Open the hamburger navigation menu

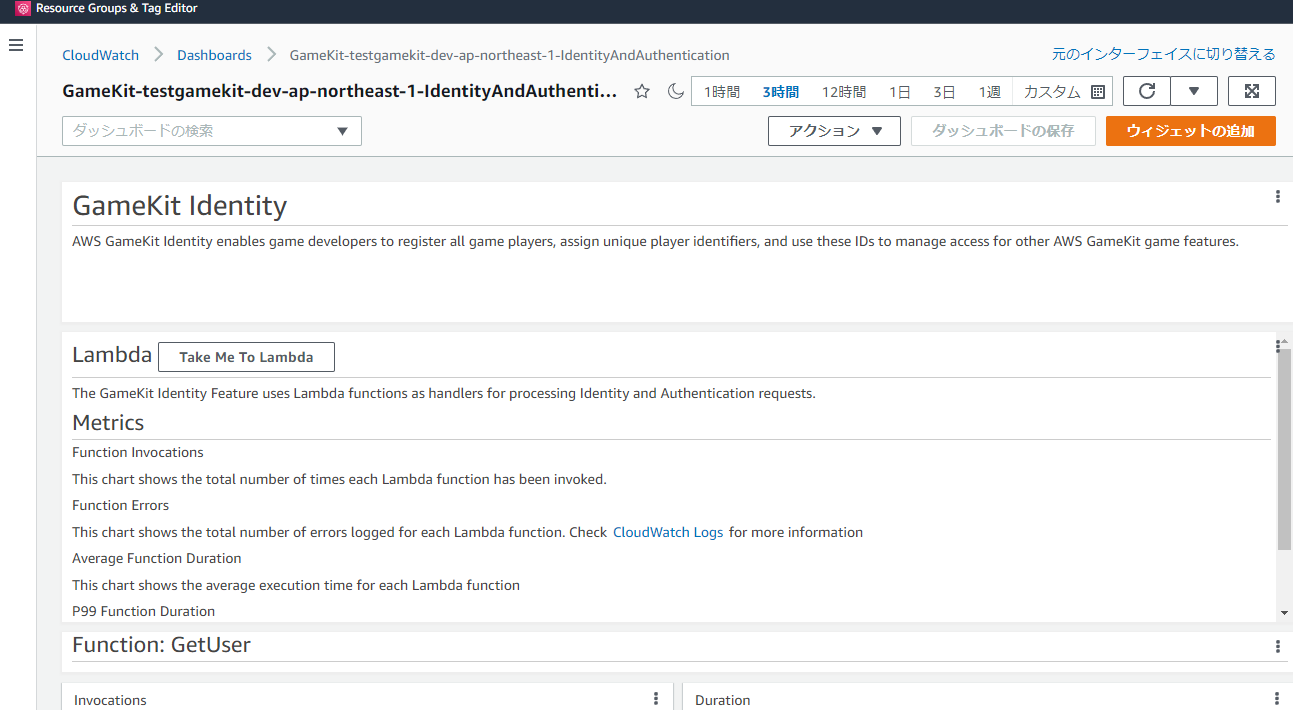click(x=16, y=46)
